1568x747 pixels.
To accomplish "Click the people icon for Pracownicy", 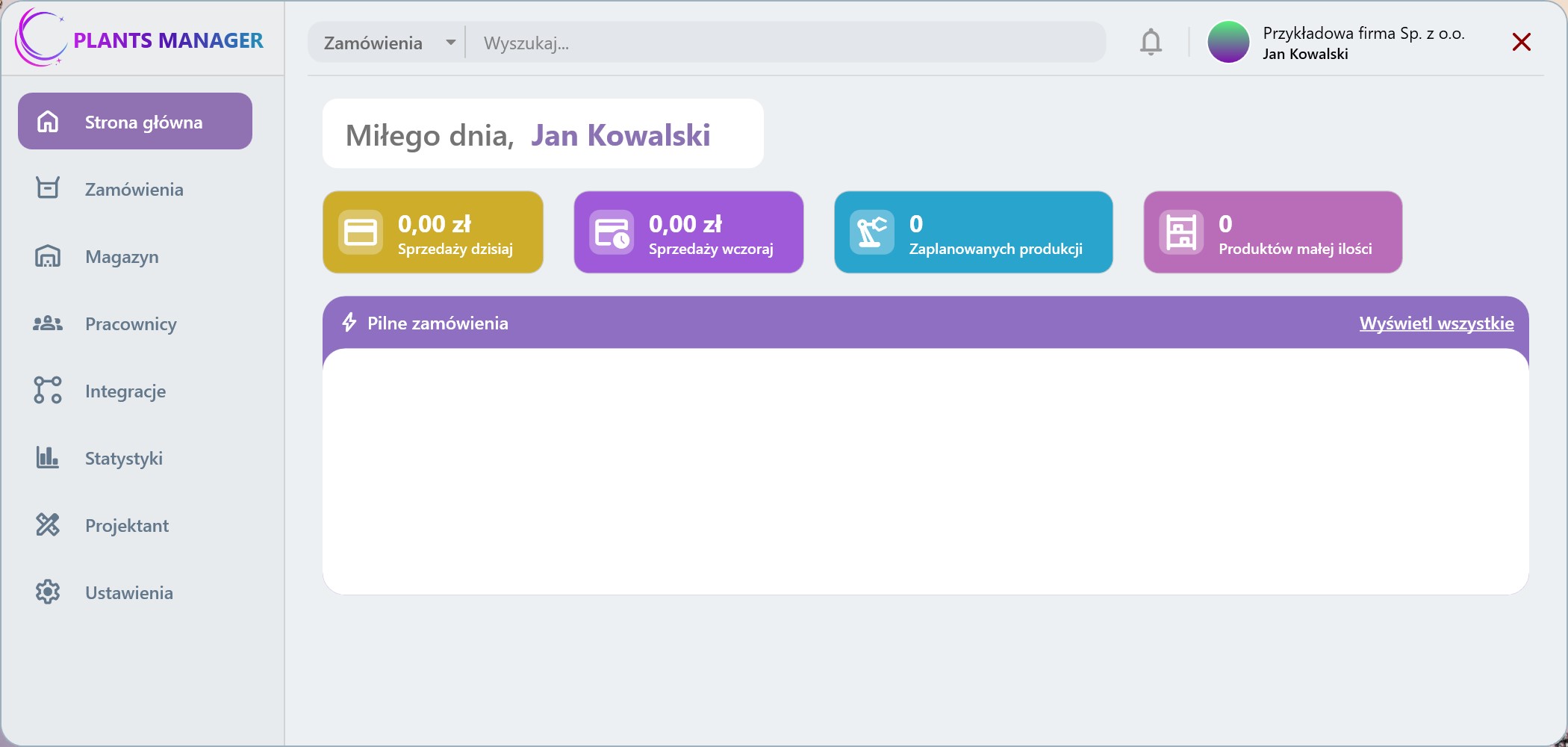I will point(48,323).
